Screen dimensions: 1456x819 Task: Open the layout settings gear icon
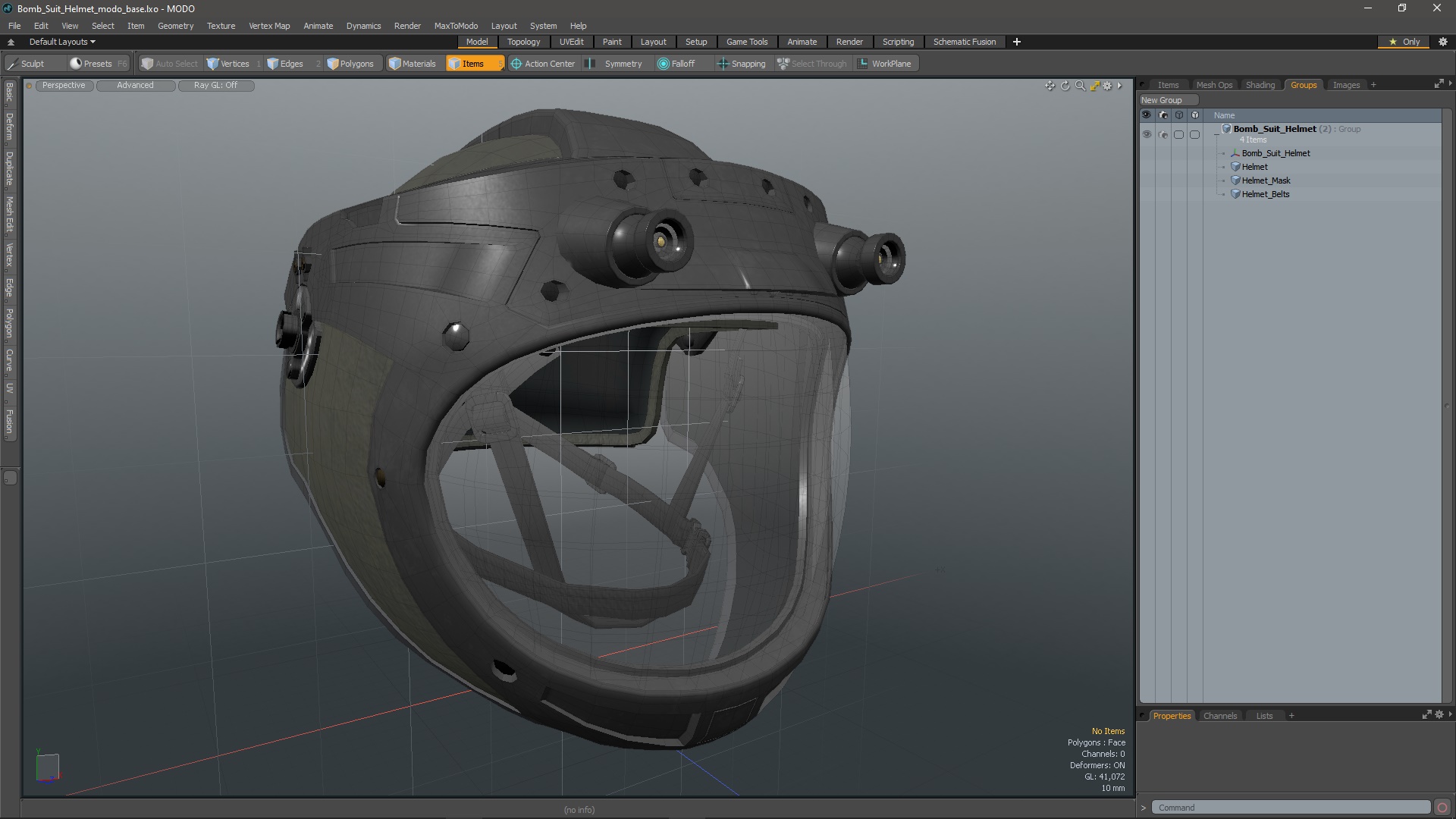tap(1442, 42)
